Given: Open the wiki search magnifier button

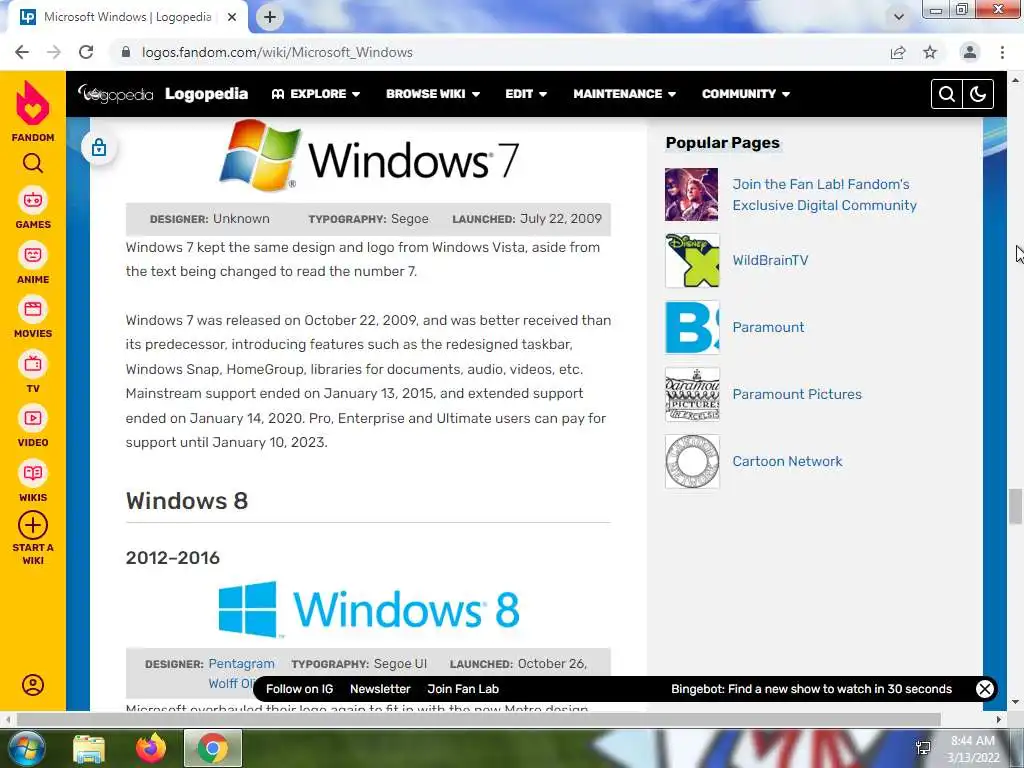Looking at the screenshot, I should (x=947, y=94).
